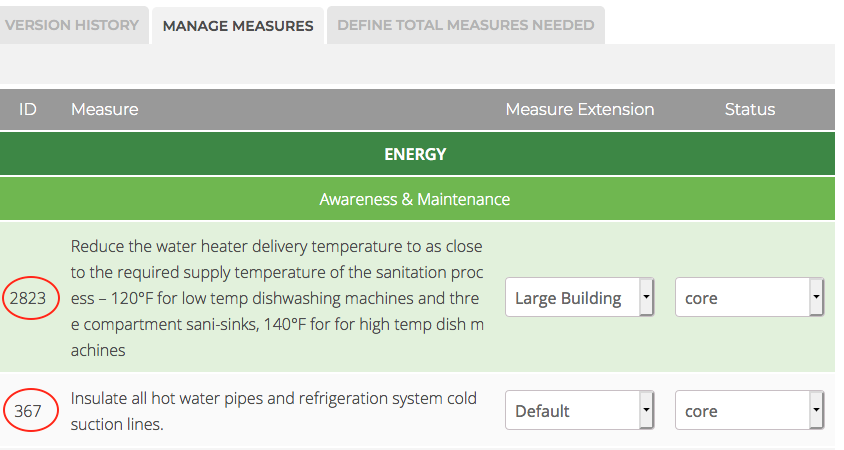
Task: Click arrow on core status for 367
Action: pos(816,410)
